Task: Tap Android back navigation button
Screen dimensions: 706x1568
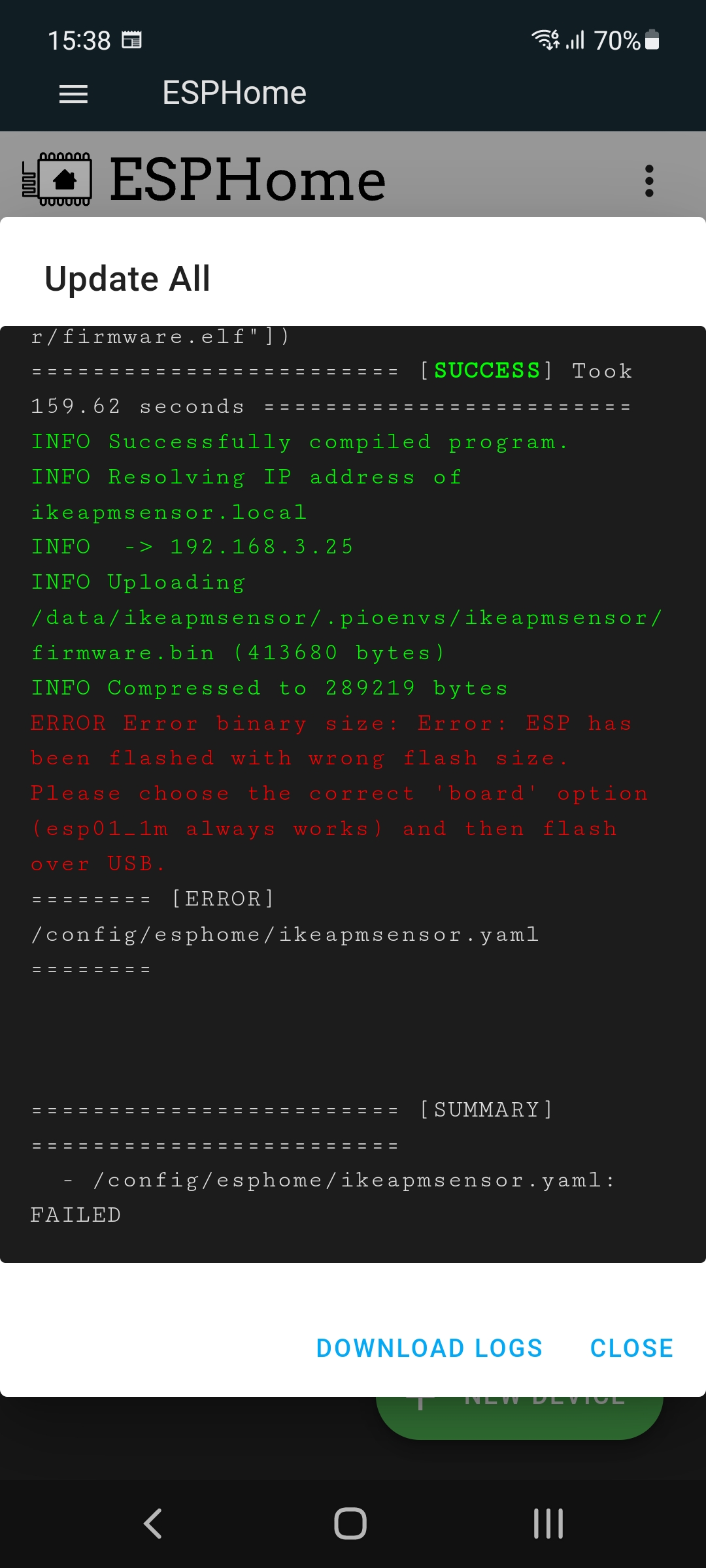Action: point(153,1524)
